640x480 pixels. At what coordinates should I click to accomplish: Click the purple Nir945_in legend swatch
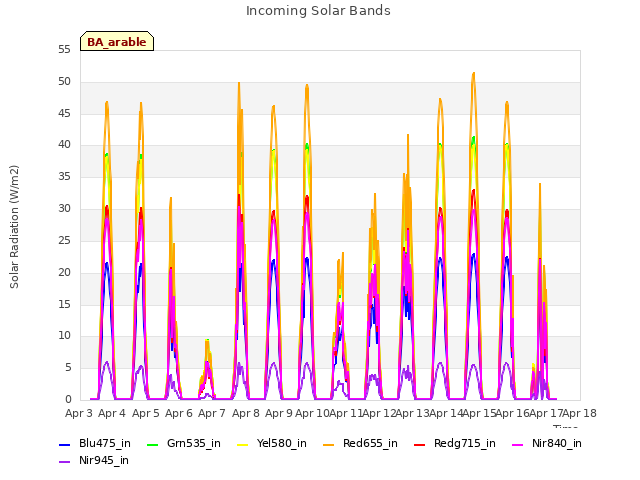(64, 462)
